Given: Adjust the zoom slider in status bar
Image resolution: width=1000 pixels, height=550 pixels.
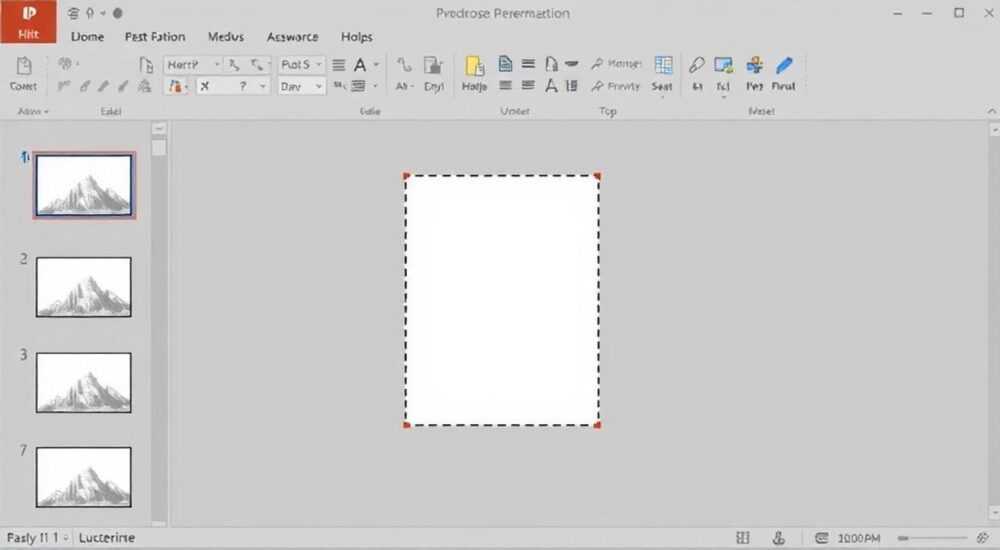Looking at the screenshot, I should coord(933,539).
